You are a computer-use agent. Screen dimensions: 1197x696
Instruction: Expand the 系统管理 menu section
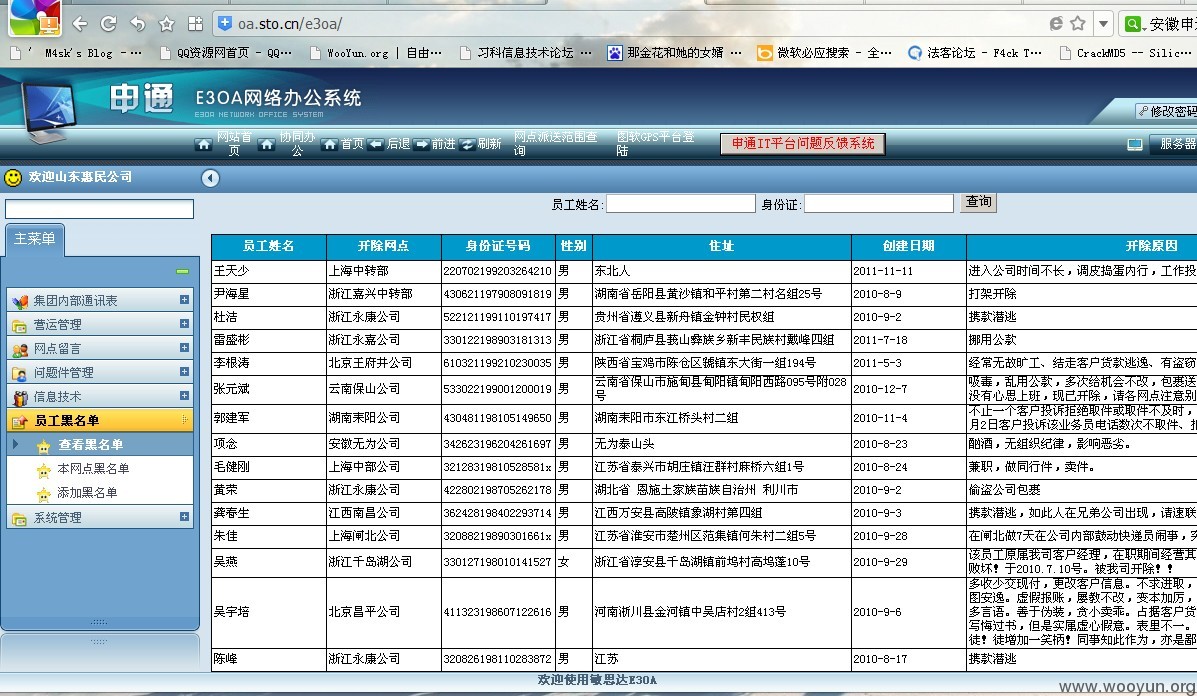tap(184, 517)
